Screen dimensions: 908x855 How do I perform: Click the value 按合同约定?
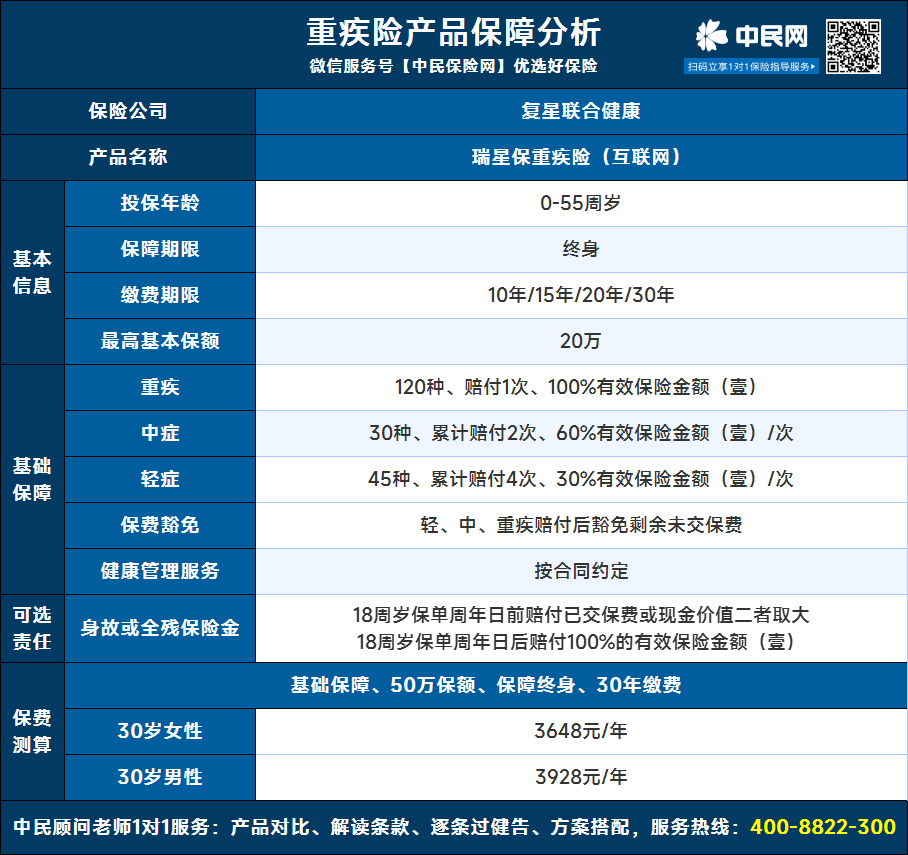click(581, 571)
